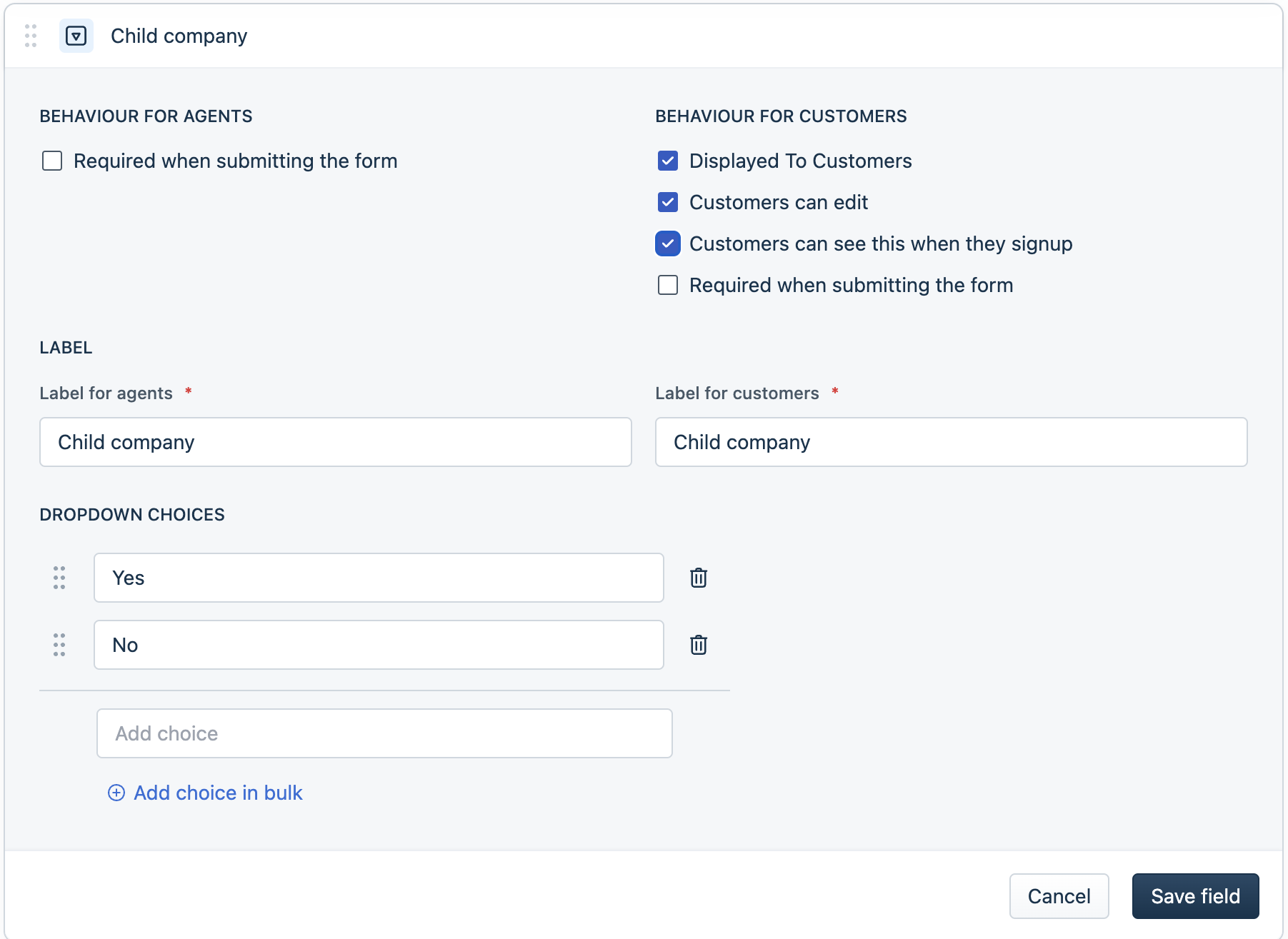Edit the Yes choice text field

coord(379,578)
